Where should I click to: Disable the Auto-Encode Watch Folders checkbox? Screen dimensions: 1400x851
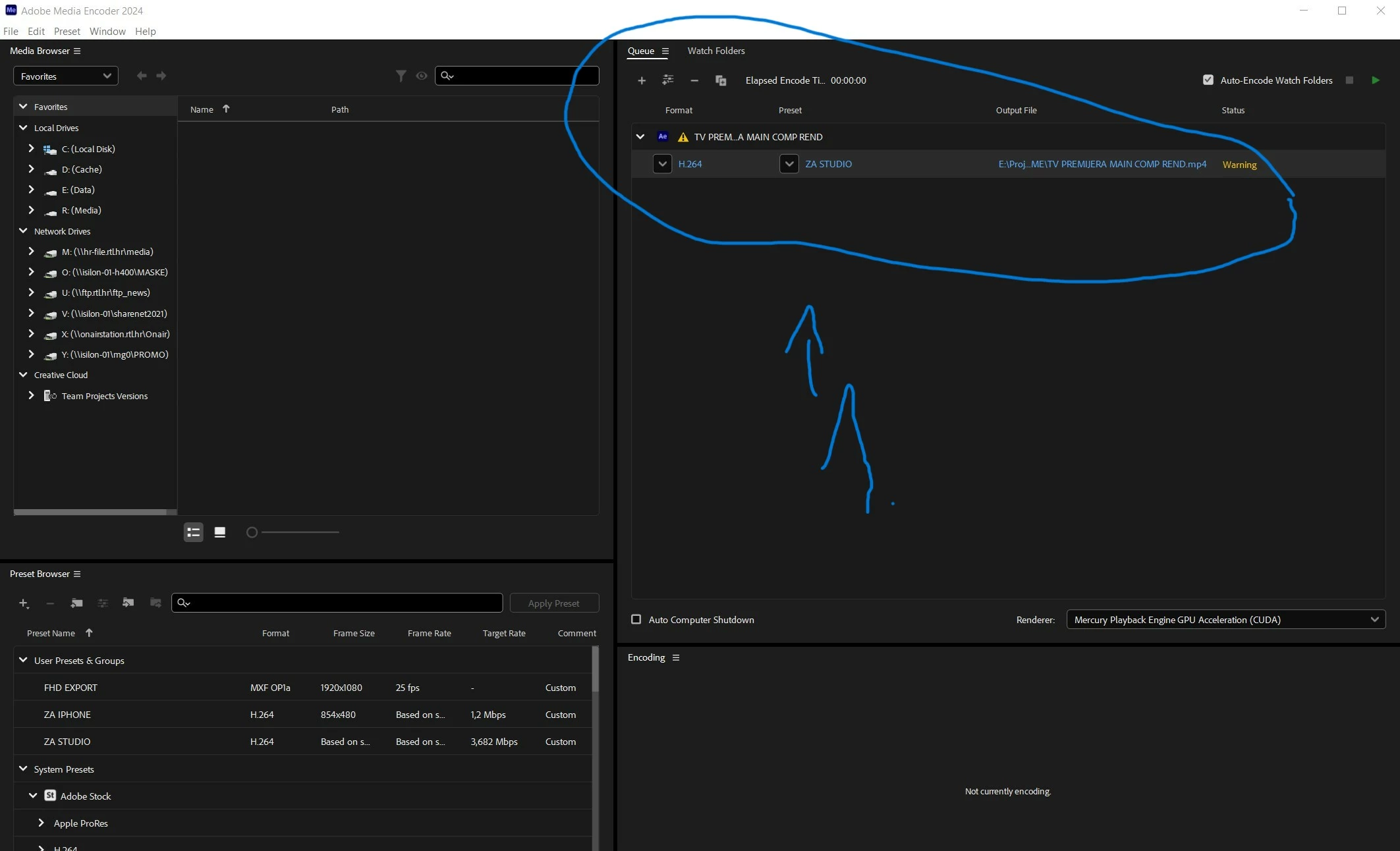click(1208, 80)
